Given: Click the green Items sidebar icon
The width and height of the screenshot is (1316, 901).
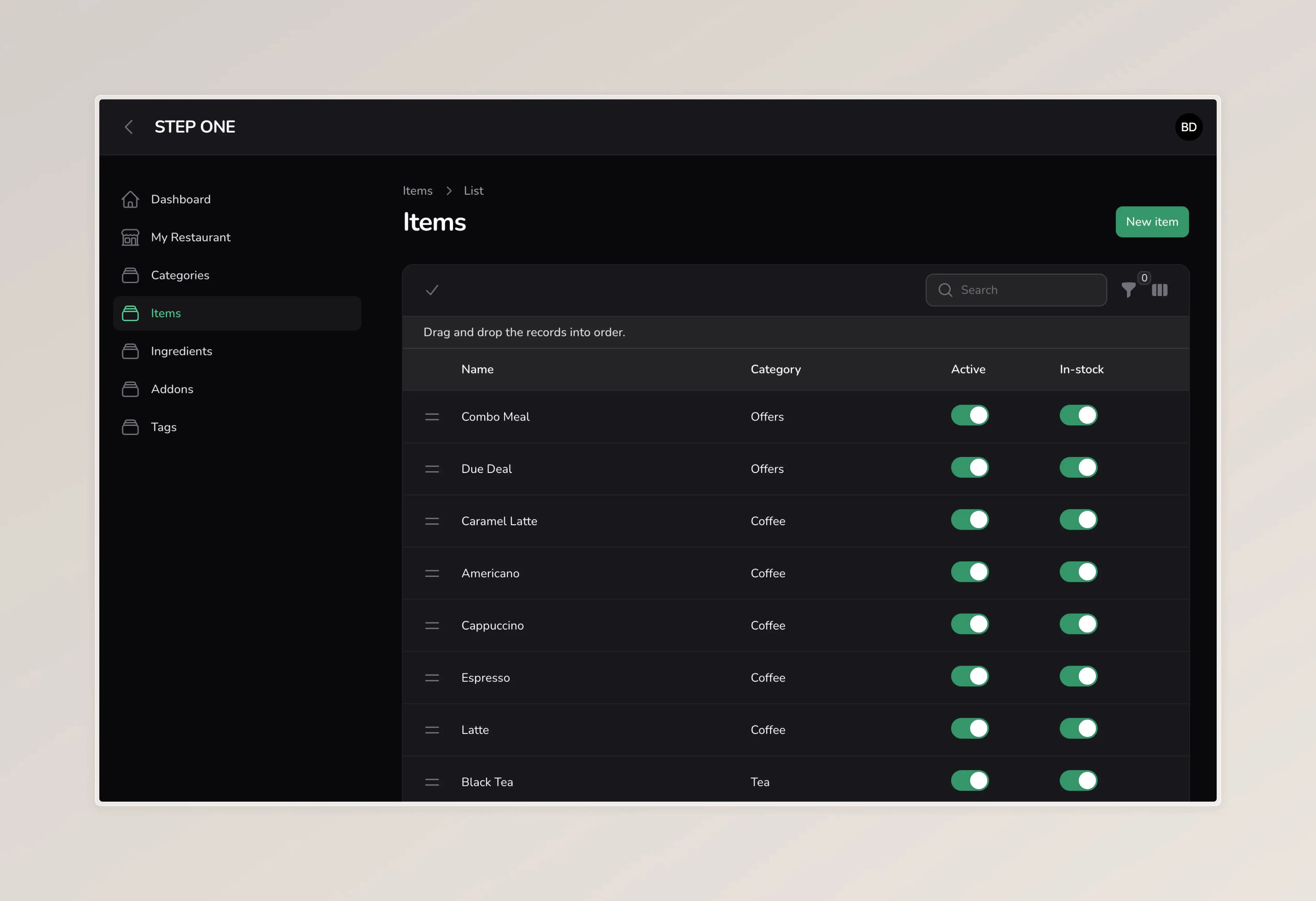Looking at the screenshot, I should [x=130, y=313].
